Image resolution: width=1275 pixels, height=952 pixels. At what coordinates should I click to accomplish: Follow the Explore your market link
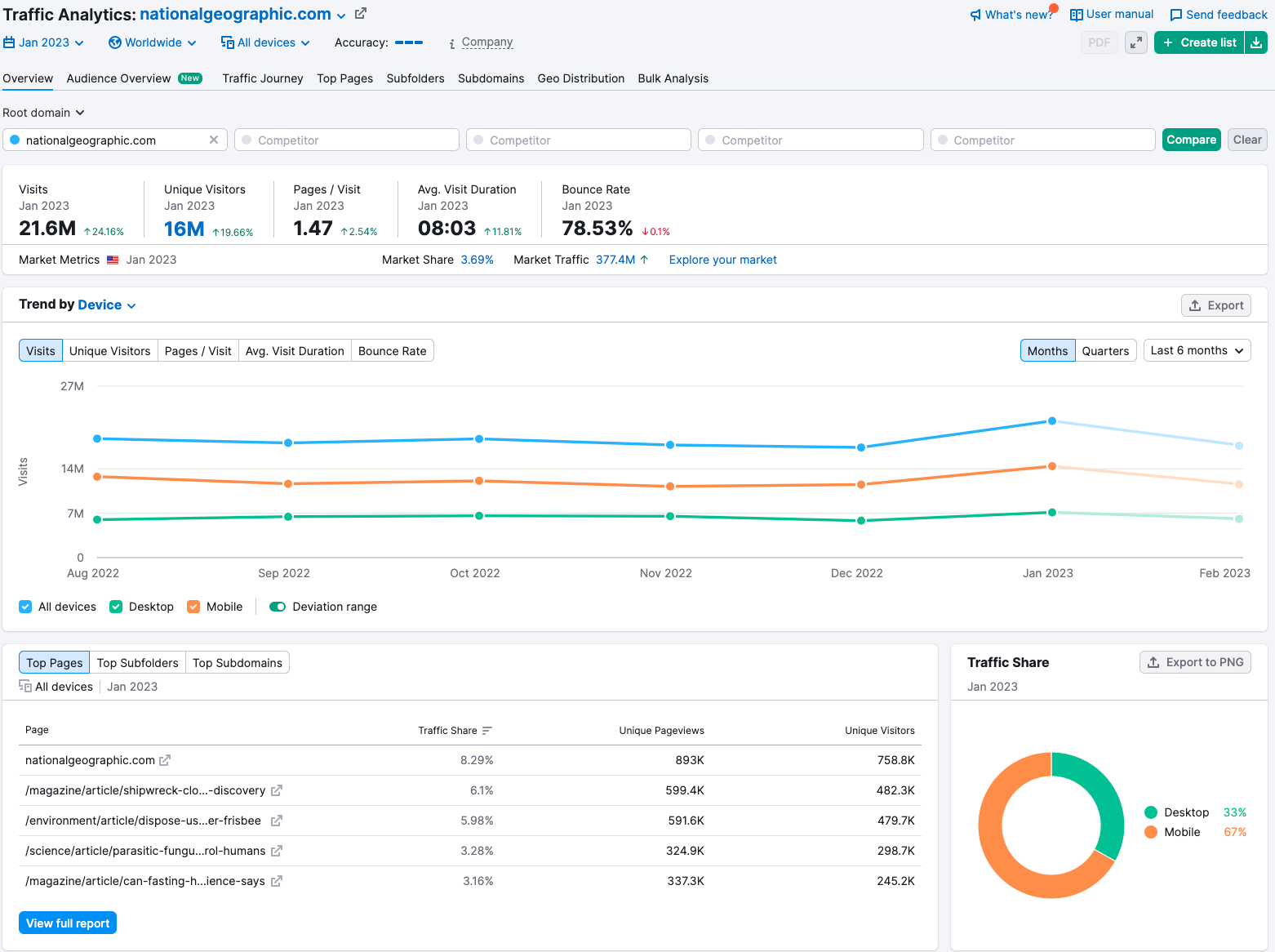point(723,260)
